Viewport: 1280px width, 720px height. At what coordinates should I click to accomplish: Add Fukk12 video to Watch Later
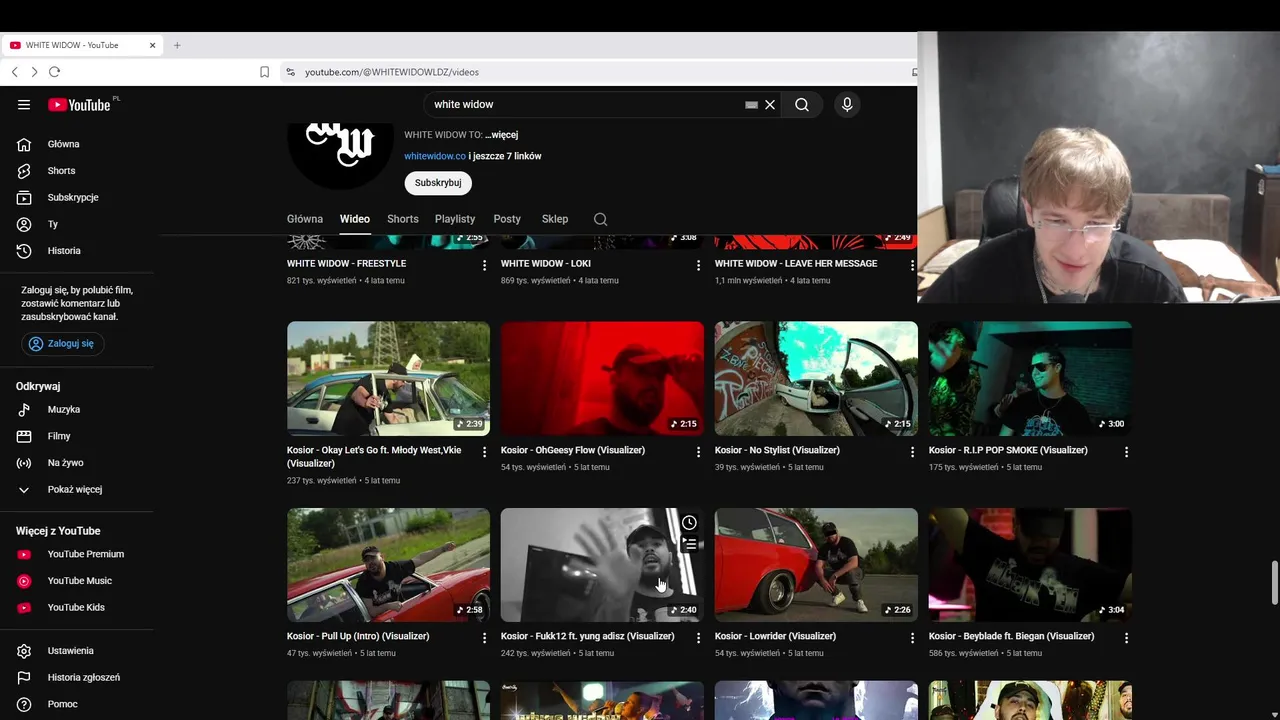click(x=689, y=523)
